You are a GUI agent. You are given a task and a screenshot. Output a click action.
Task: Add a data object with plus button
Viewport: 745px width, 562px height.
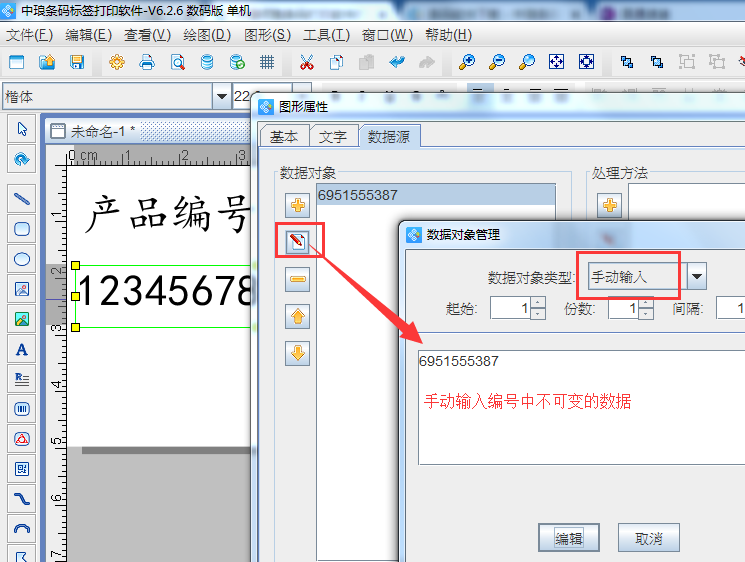coord(297,206)
